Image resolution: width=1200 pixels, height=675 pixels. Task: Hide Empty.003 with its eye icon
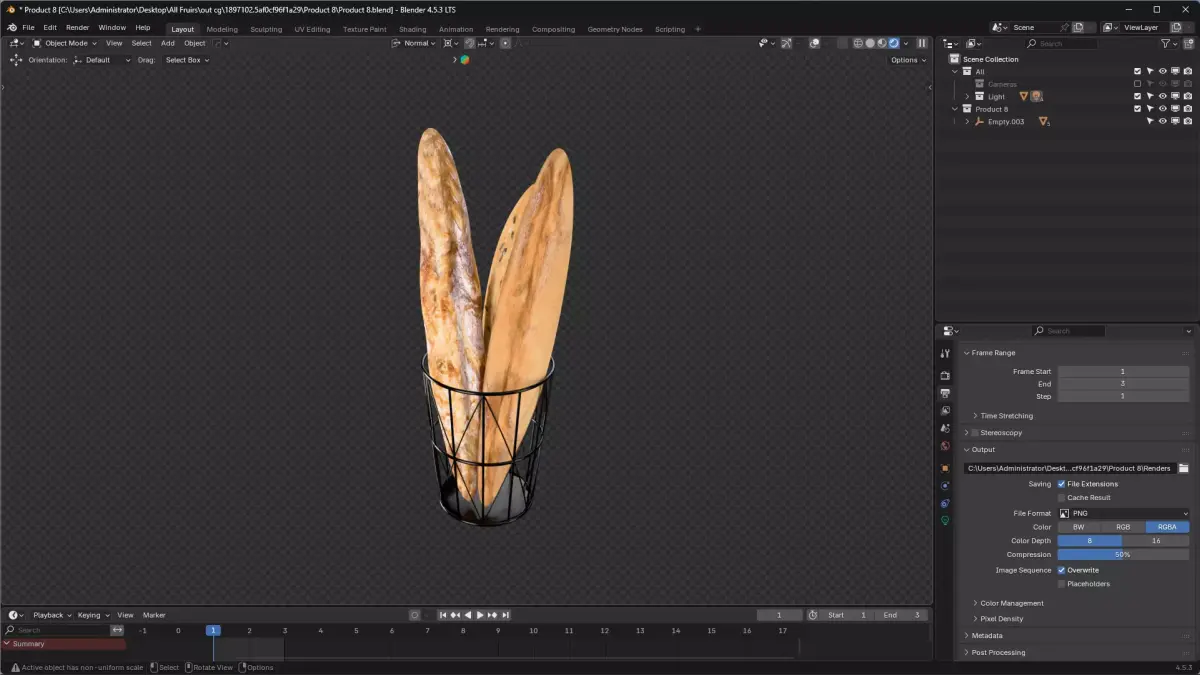click(1163, 122)
